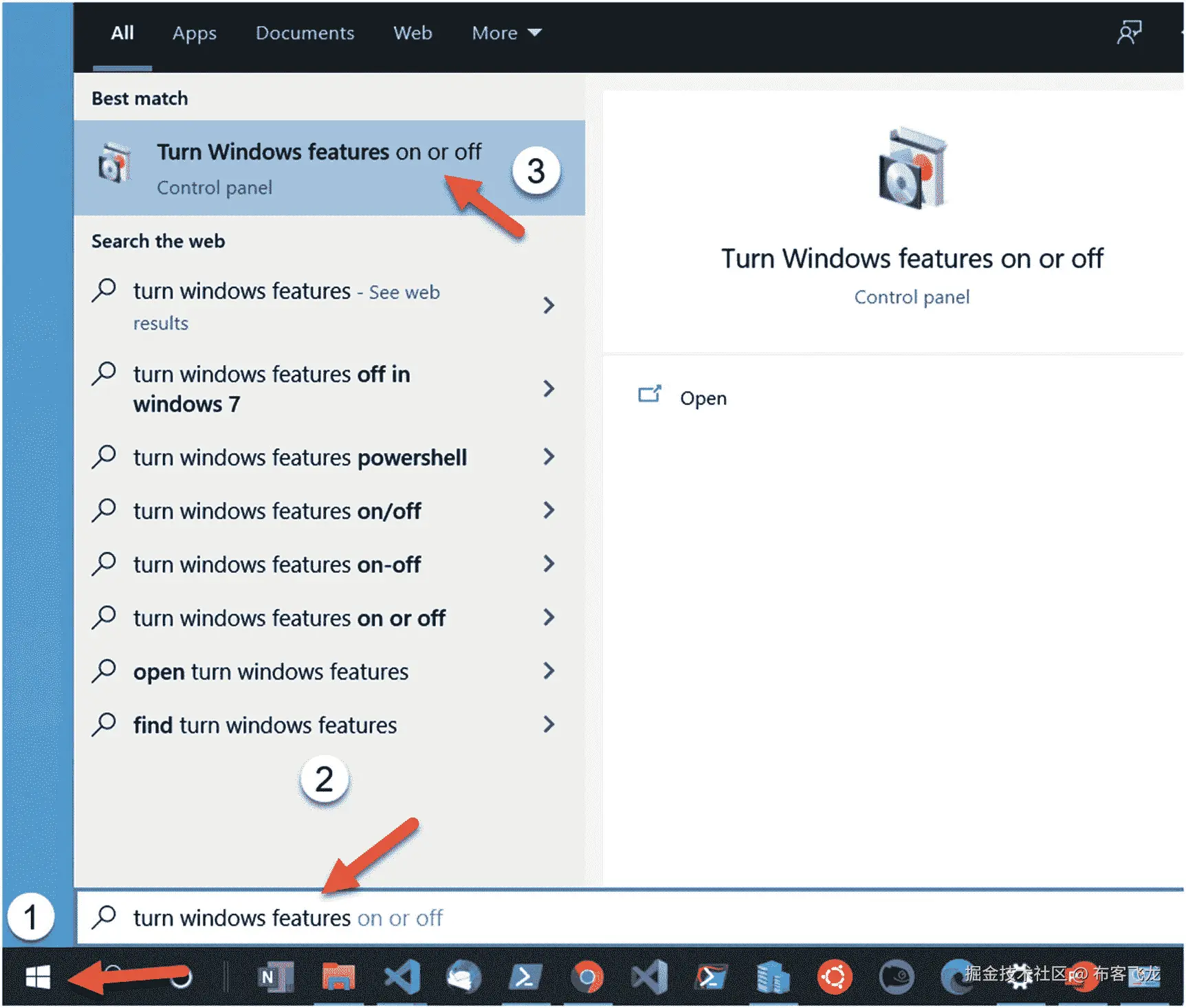Launch the Ubuntu taskbar icon

835,976
